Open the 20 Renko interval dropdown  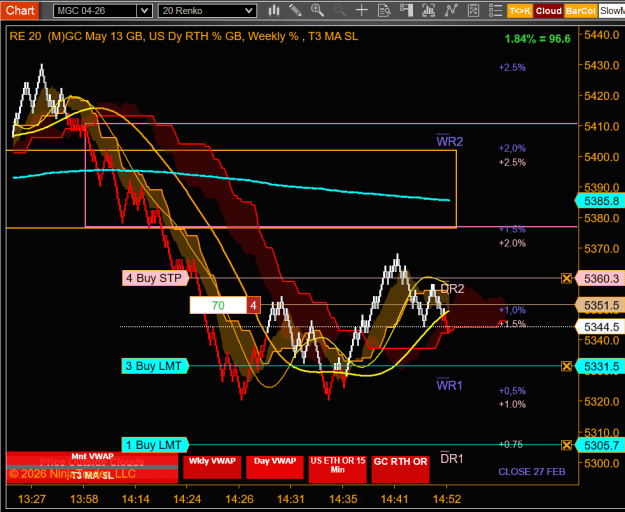click(207, 11)
